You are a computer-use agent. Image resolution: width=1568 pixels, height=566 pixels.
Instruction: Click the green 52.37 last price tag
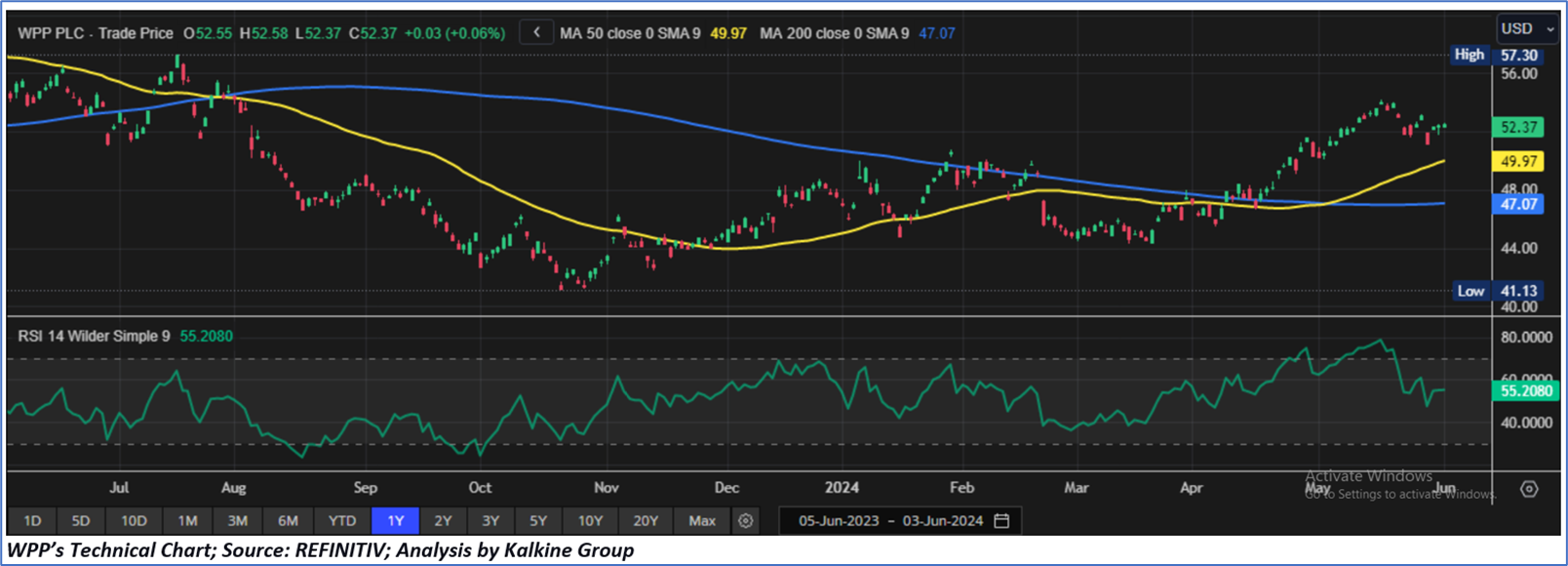pos(1518,127)
